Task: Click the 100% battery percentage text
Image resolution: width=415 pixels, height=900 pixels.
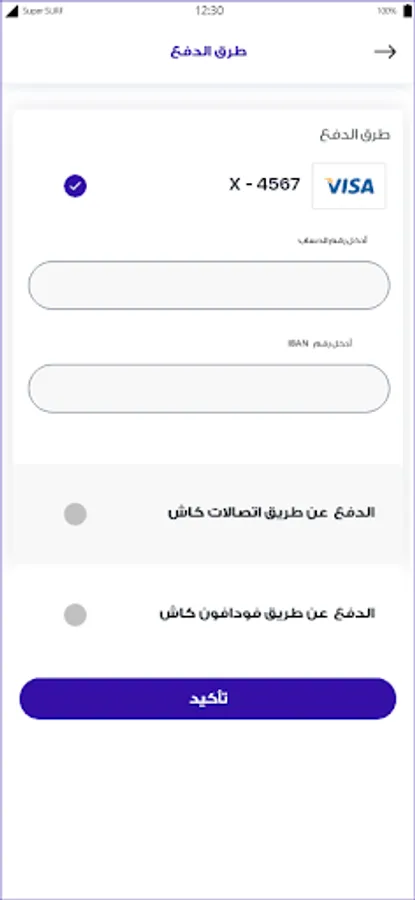Action: click(386, 11)
